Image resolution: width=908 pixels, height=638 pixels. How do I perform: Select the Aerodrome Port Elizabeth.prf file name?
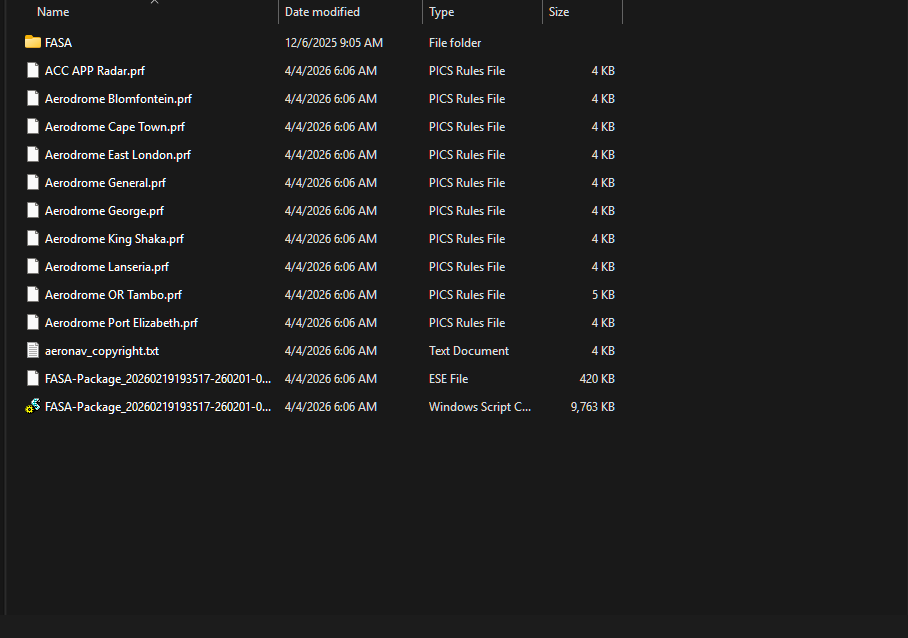(x=121, y=323)
